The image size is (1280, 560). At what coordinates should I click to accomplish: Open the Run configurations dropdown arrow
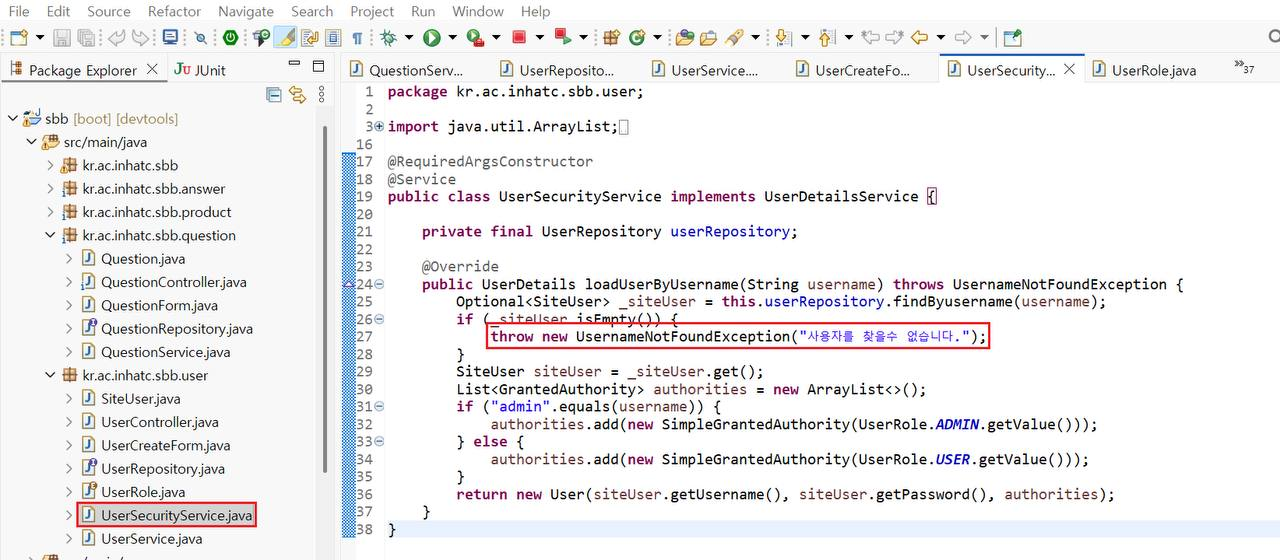453,38
